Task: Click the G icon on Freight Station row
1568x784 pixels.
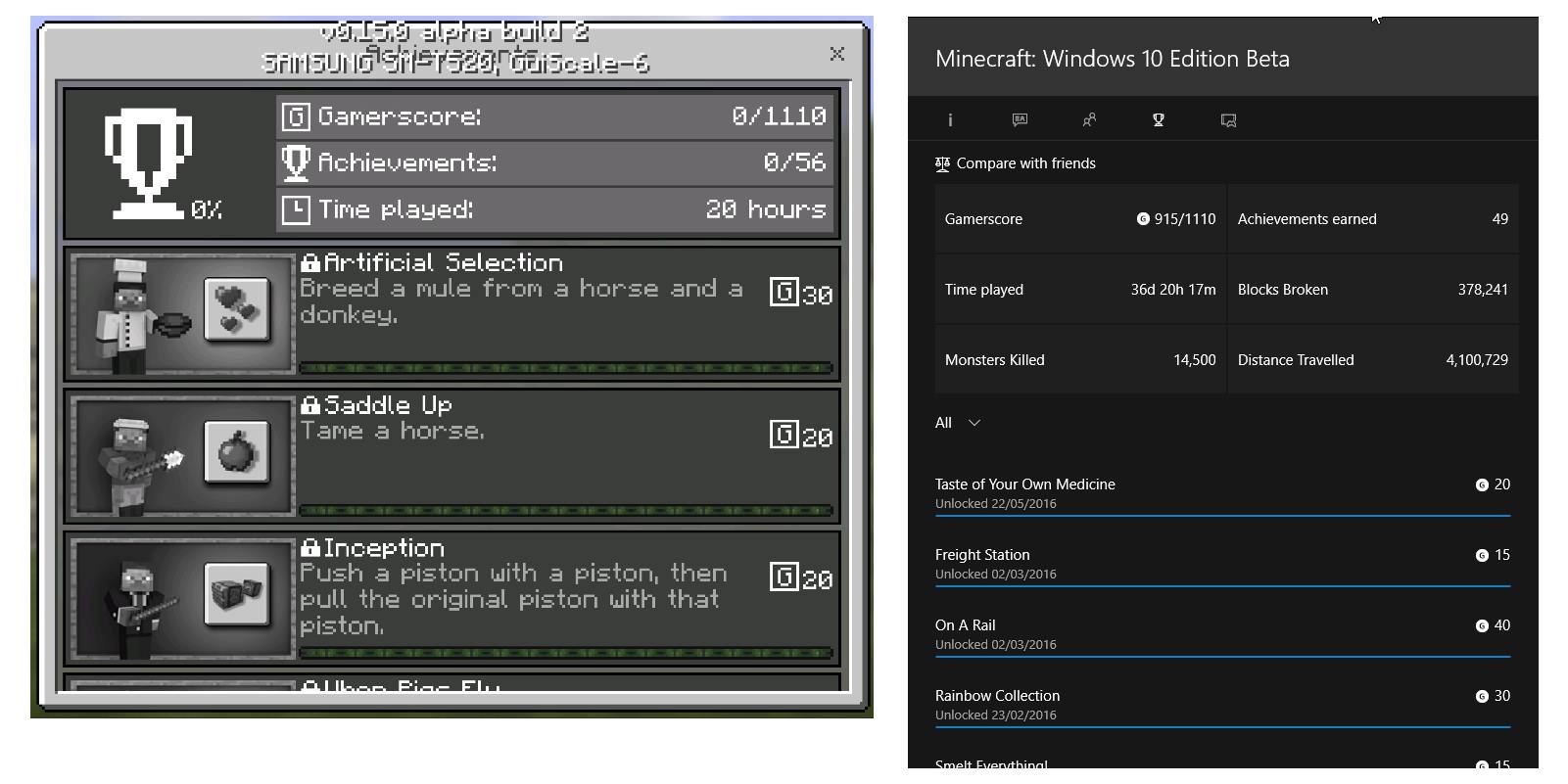Action: click(1482, 555)
